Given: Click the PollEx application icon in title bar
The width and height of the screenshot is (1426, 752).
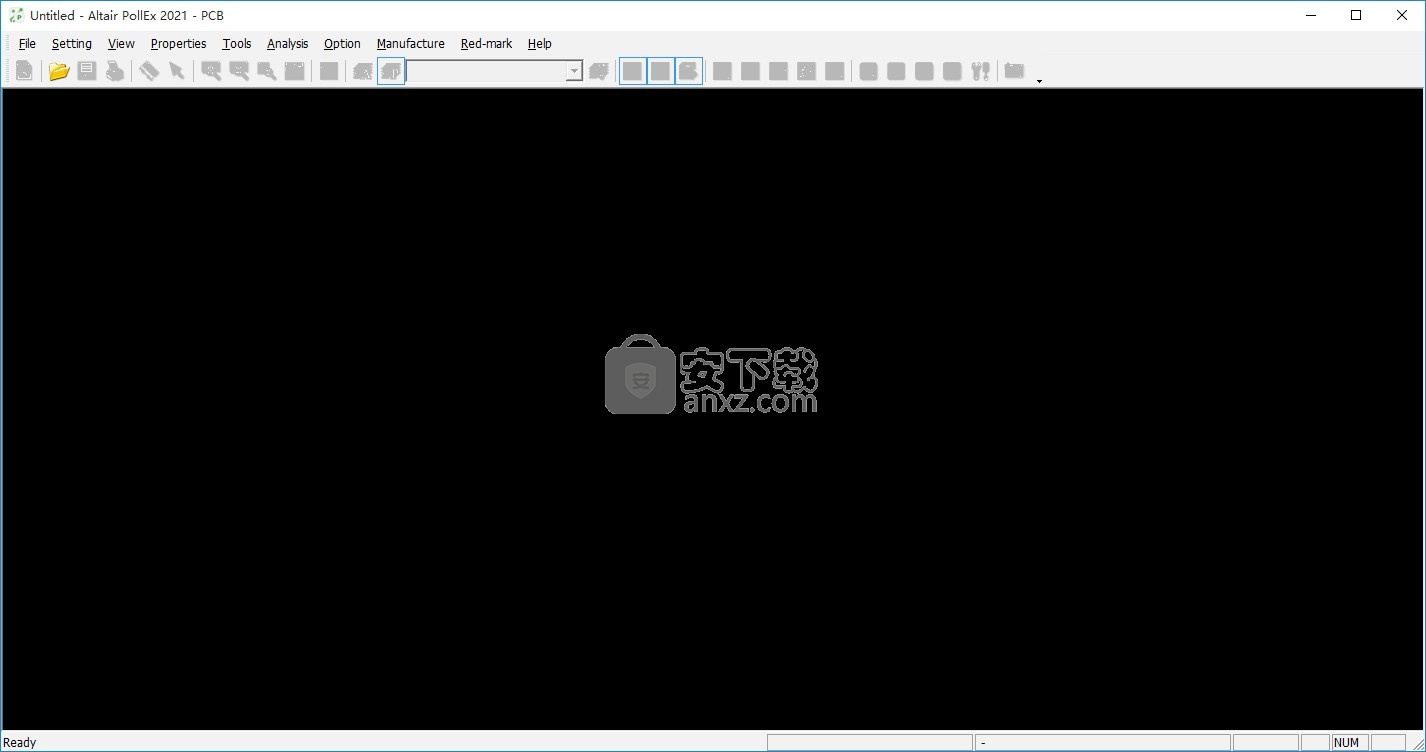Looking at the screenshot, I should pos(16,15).
